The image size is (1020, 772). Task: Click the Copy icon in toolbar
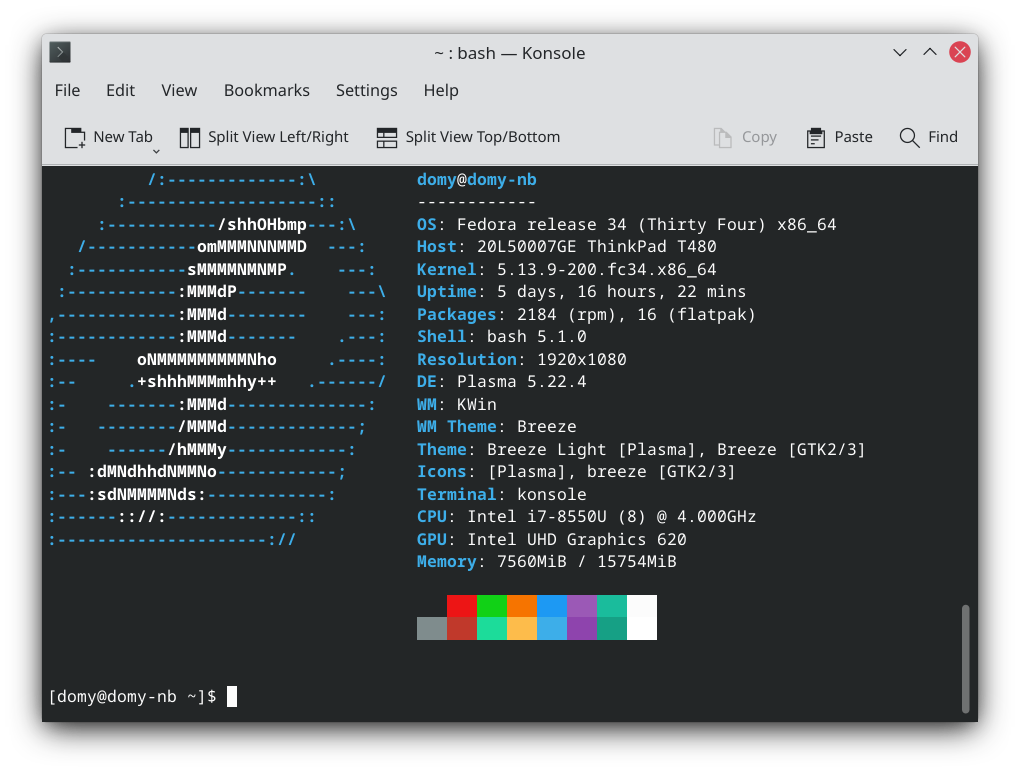click(x=722, y=137)
